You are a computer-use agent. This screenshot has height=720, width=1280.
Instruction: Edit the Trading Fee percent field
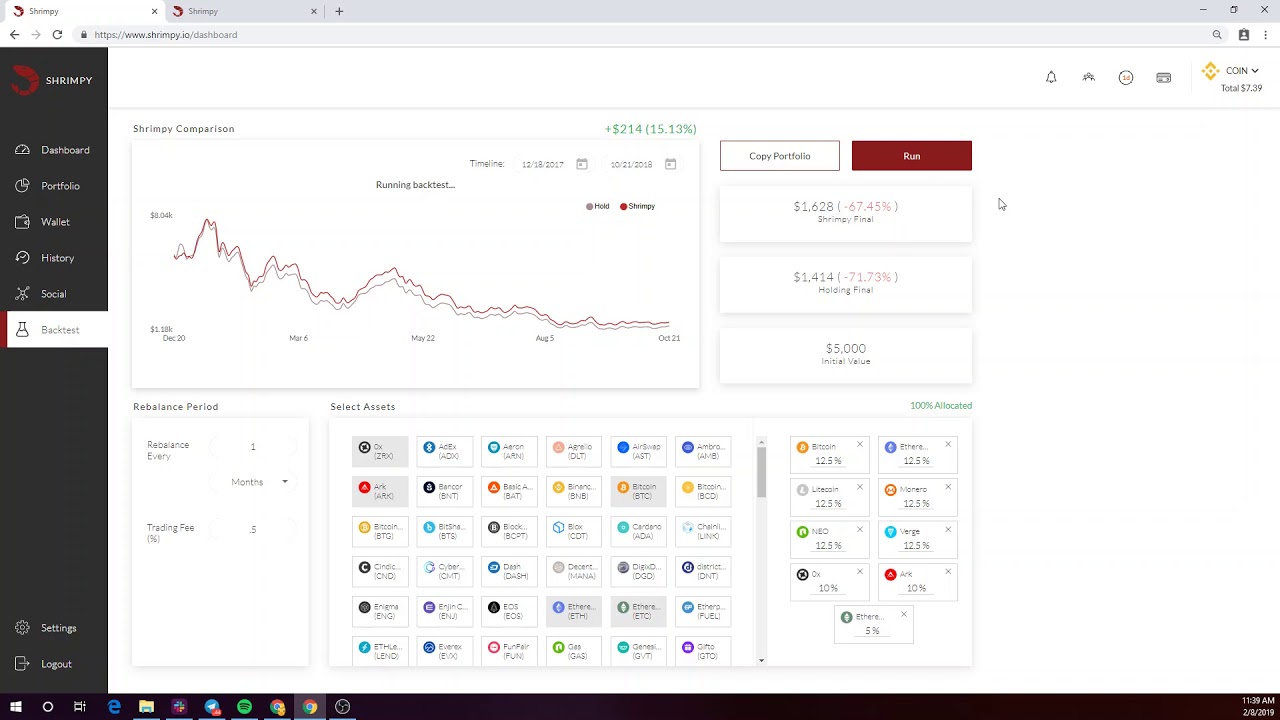point(253,529)
